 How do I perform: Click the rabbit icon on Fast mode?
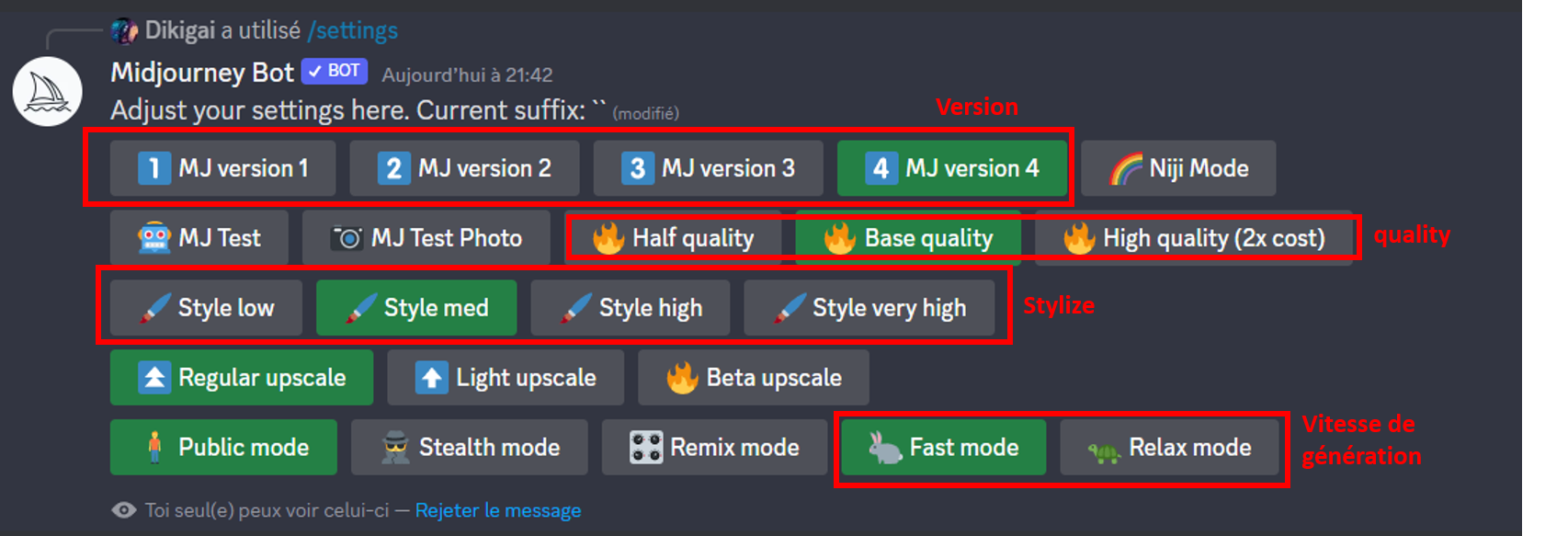[885, 448]
